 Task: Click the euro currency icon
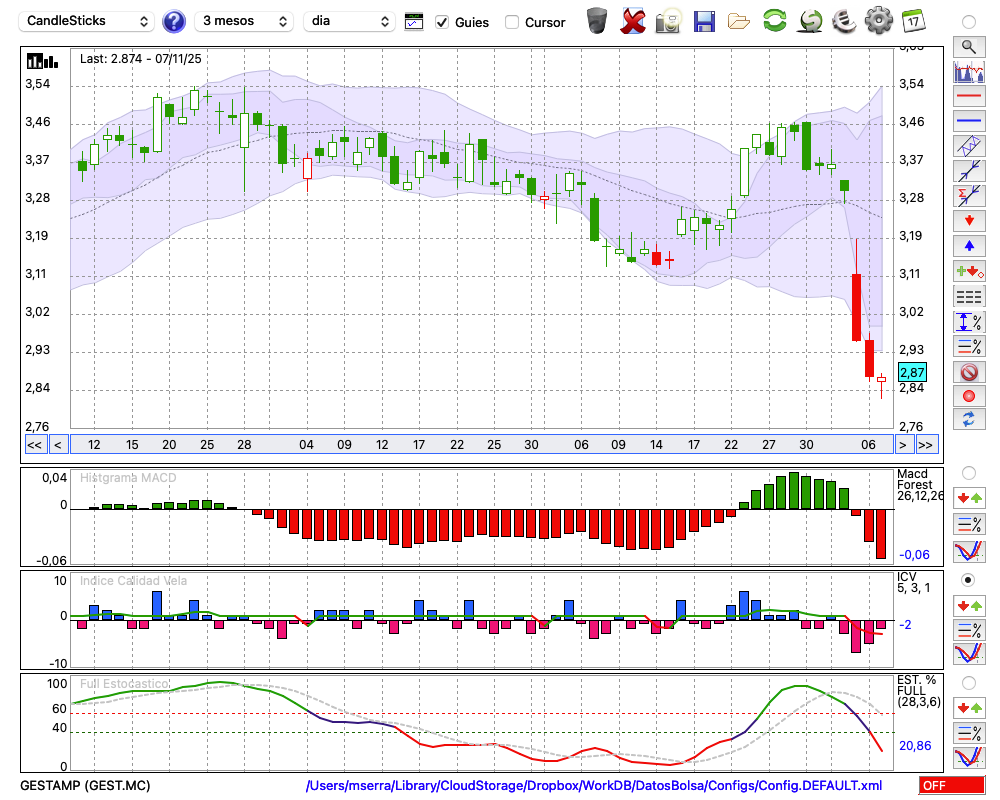click(844, 21)
